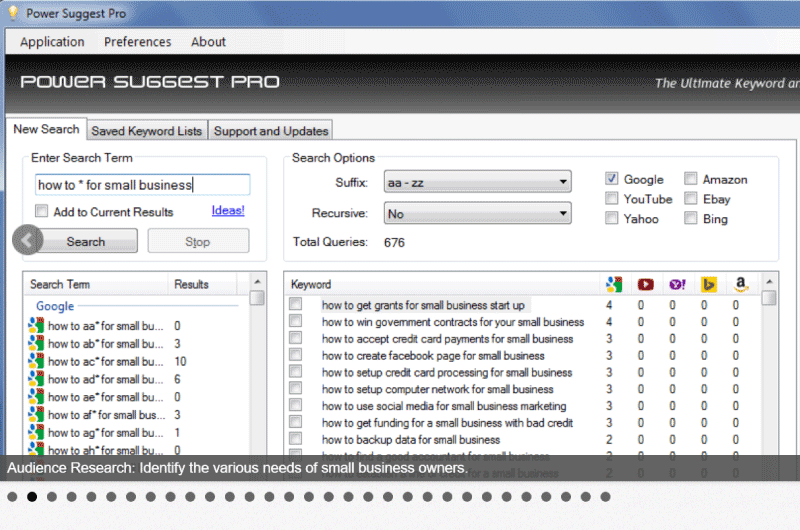Click the Yahoo column header icon
Screen dimensions: 800x530
tap(677, 284)
